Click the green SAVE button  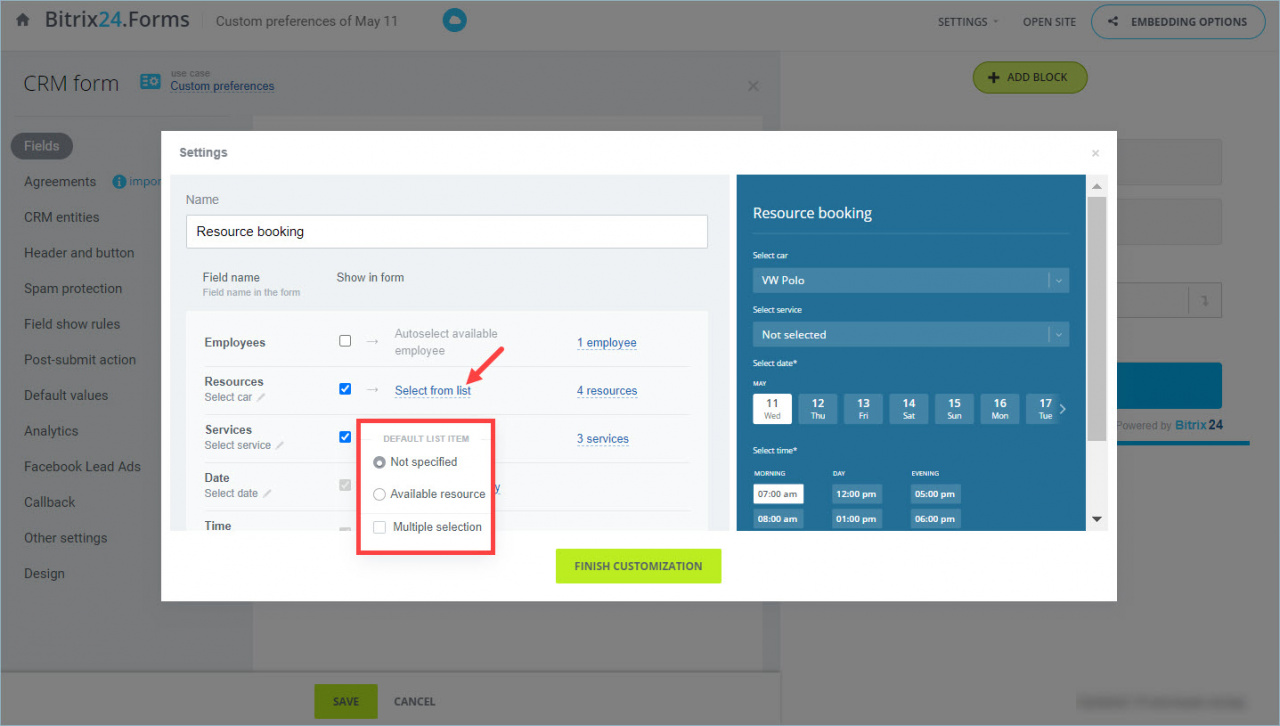pos(346,702)
